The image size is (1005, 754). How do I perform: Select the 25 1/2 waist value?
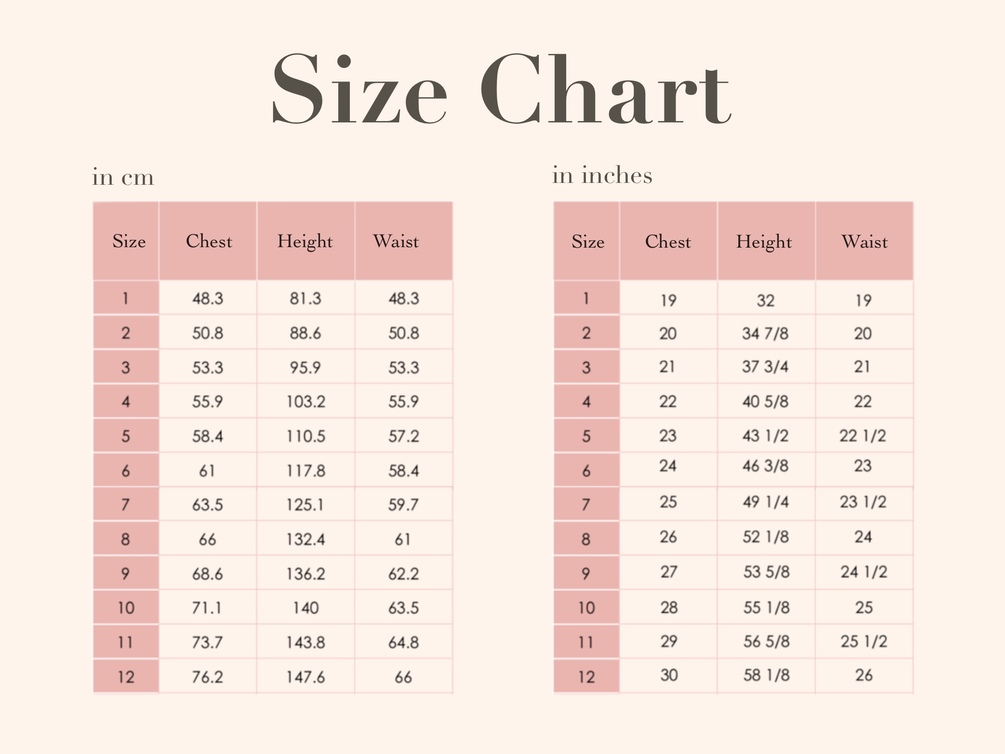click(x=864, y=641)
